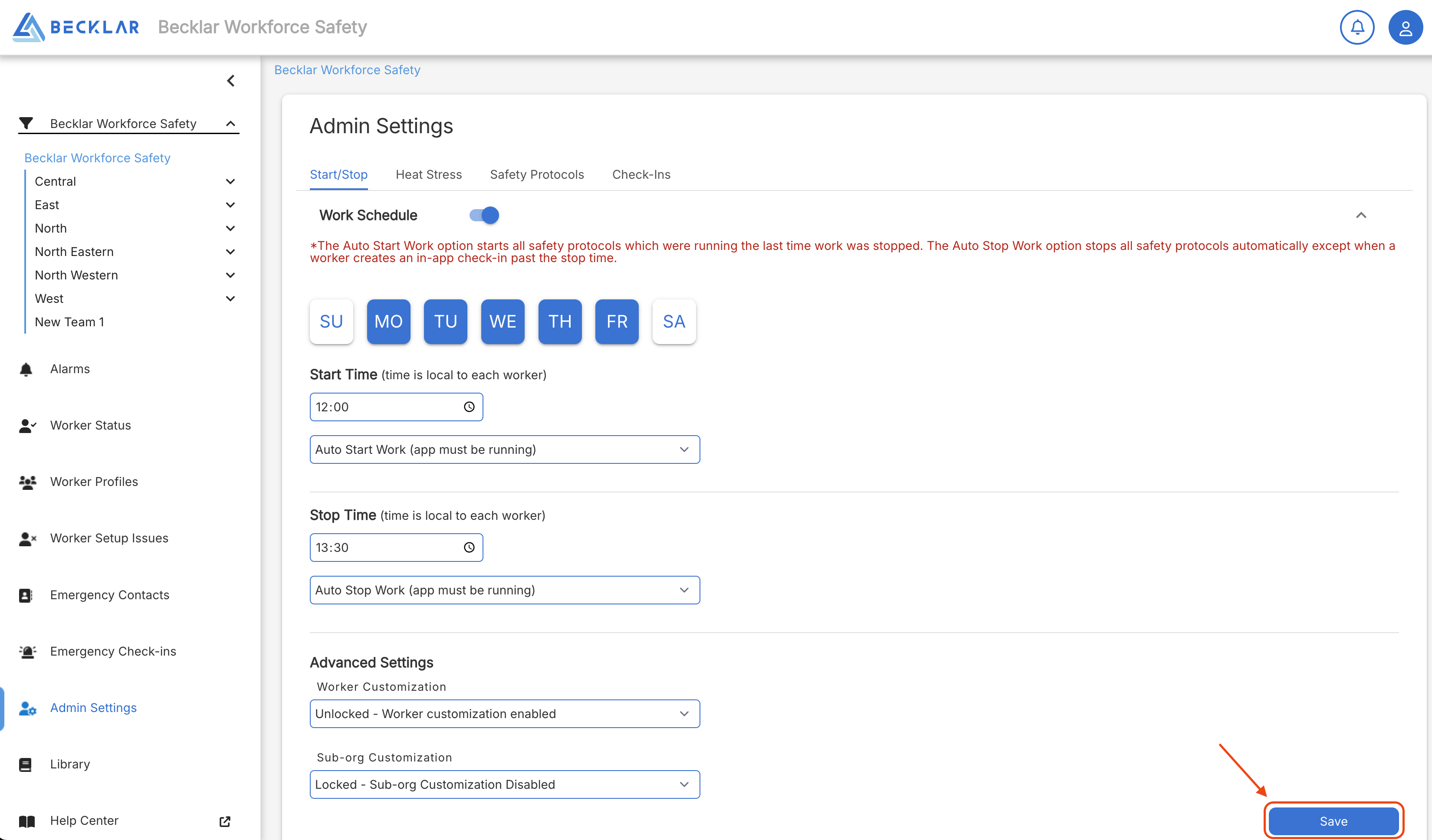1432x840 pixels.
Task: Collapse the Work Schedule section
Action: pos(1361,215)
